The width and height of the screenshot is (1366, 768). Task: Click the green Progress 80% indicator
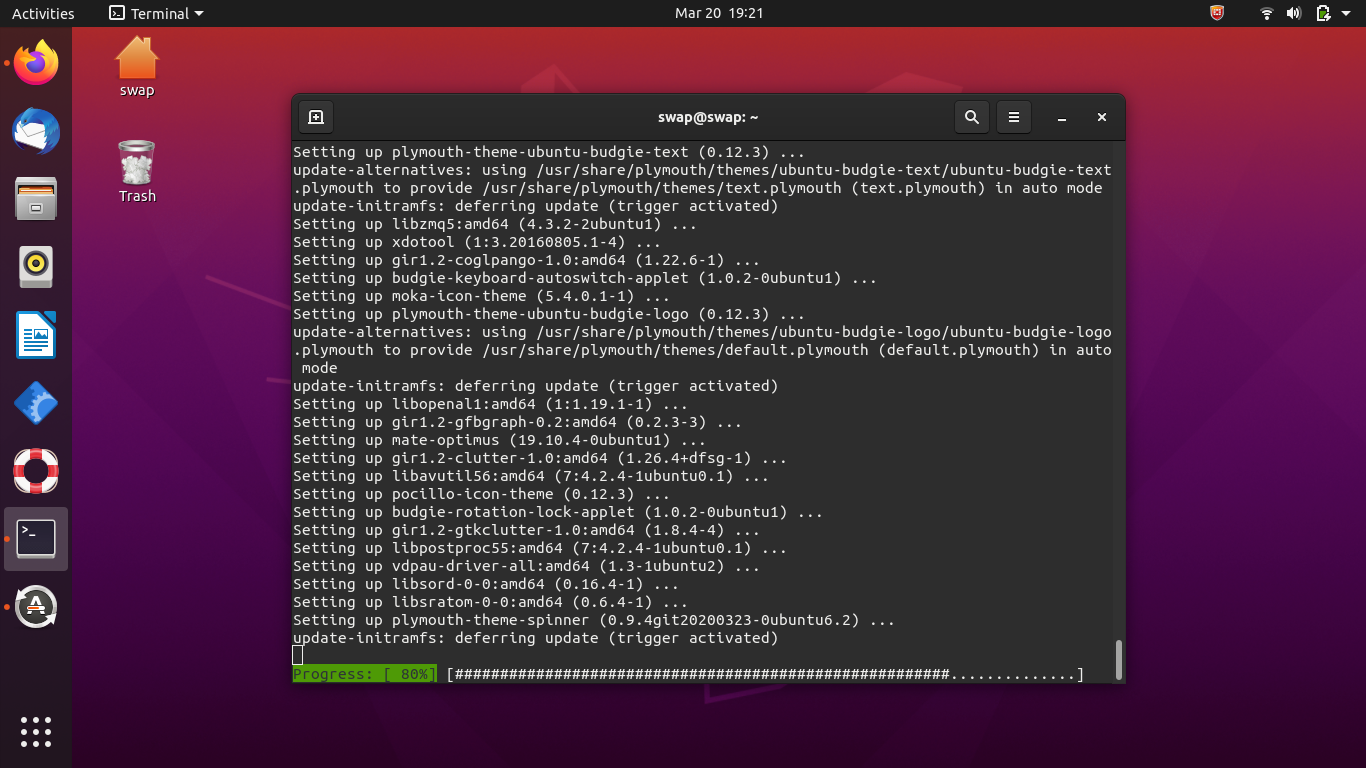coord(365,674)
